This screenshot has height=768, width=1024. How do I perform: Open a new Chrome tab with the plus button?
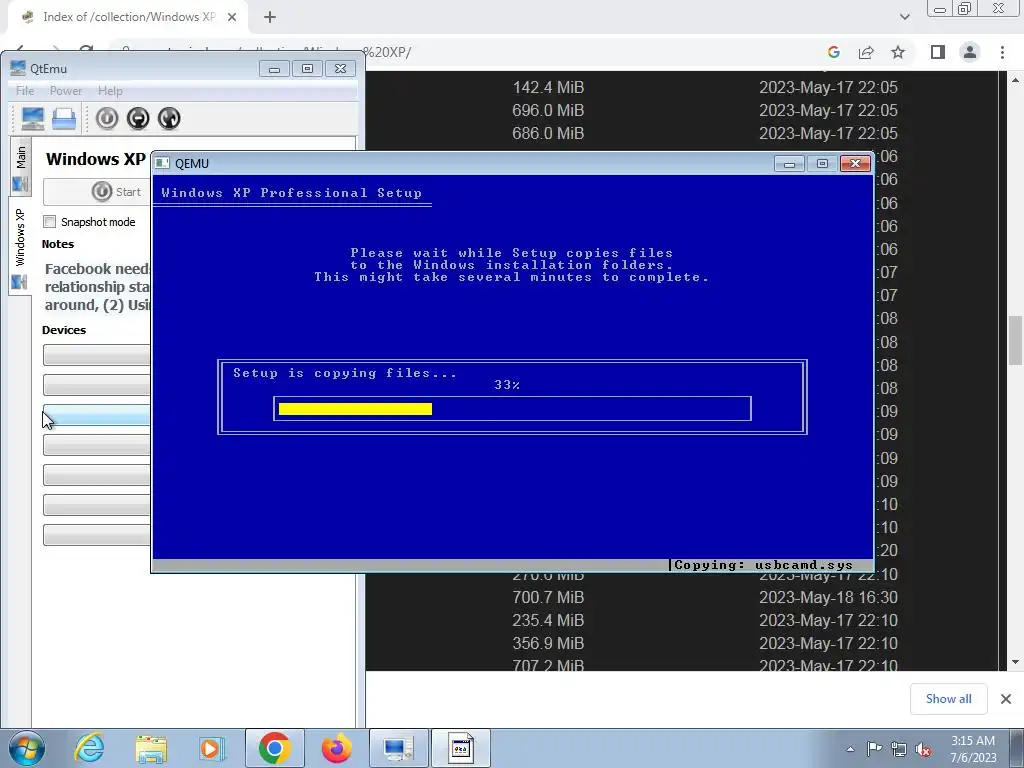coord(270,17)
